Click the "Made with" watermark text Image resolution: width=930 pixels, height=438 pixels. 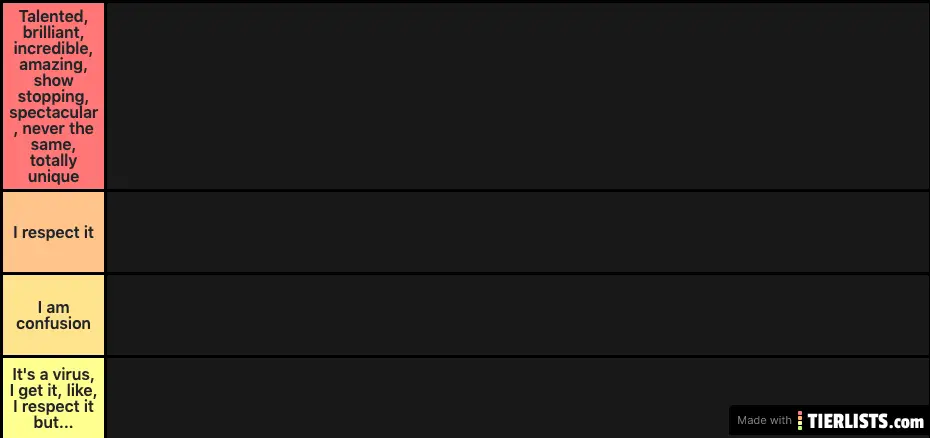click(x=764, y=421)
